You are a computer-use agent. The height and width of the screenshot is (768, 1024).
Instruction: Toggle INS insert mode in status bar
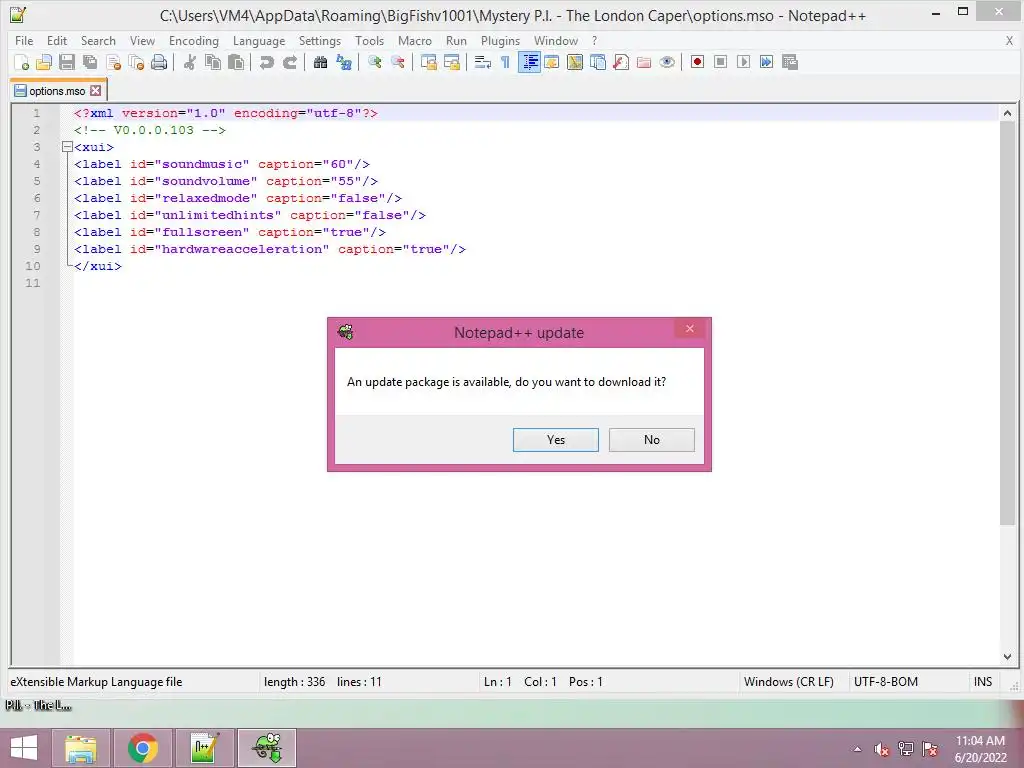983,682
